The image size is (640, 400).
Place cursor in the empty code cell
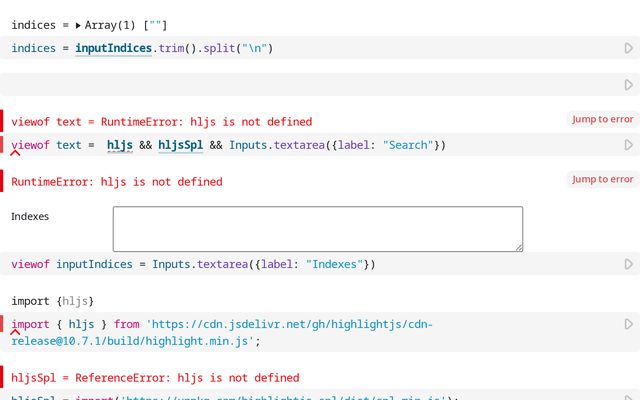300,85
